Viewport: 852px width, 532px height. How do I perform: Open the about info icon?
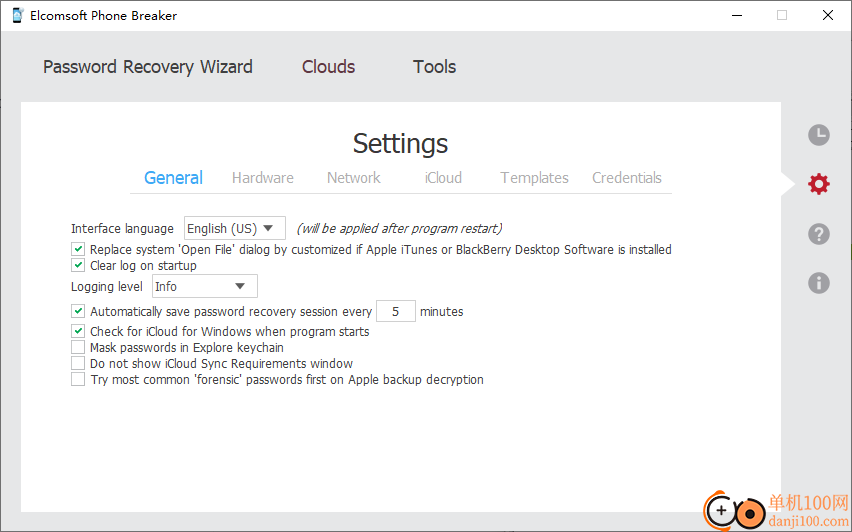[x=818, y=283]
